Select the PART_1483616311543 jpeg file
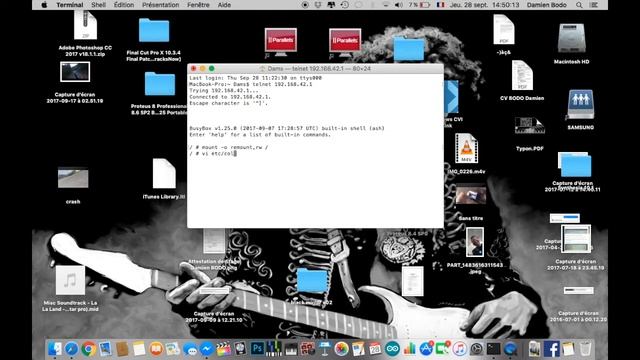The image size is (640, 360). [x=475, y=242]
